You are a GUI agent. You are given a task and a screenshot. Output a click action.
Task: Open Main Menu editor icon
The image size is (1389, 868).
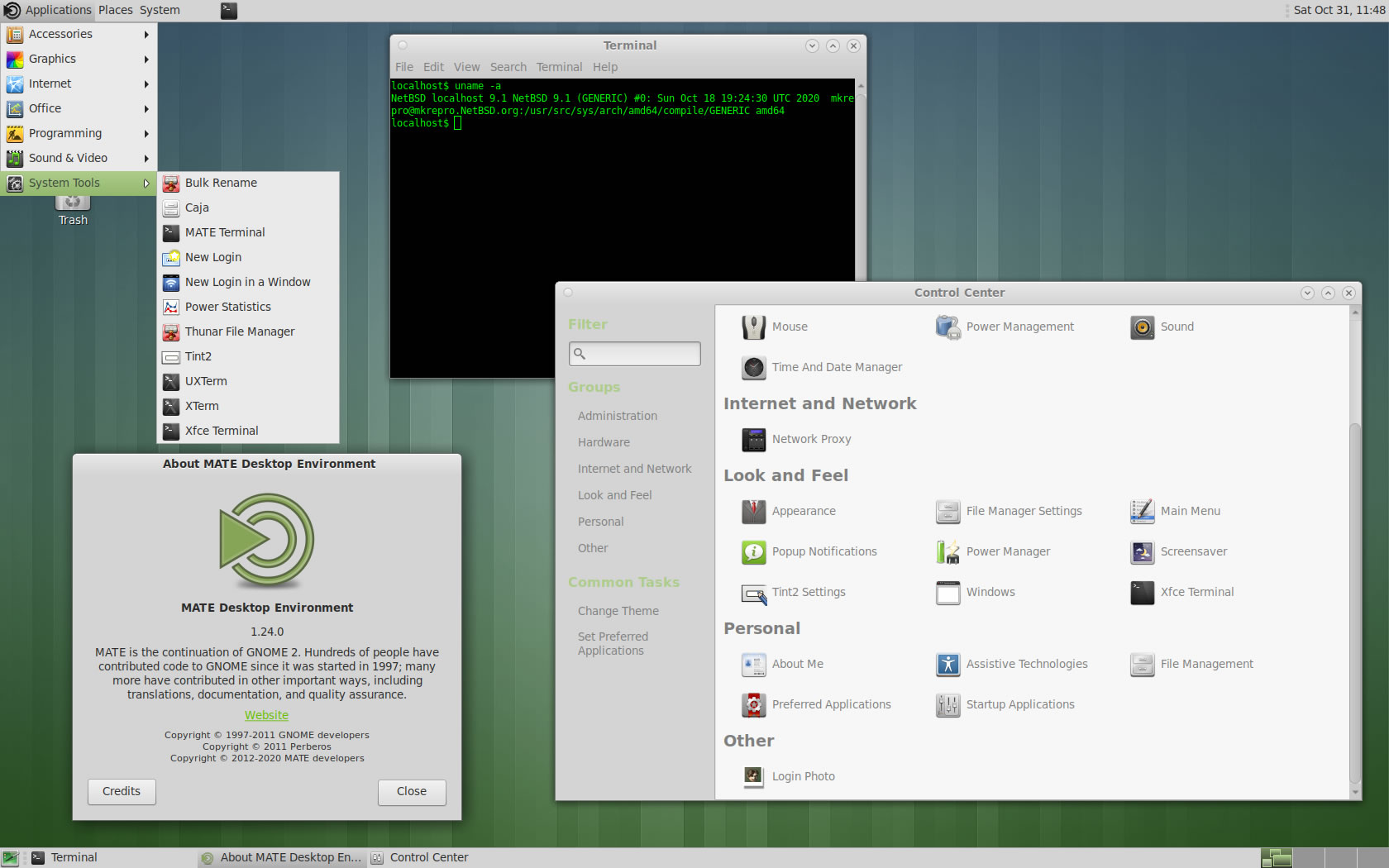click(1142, 512)
